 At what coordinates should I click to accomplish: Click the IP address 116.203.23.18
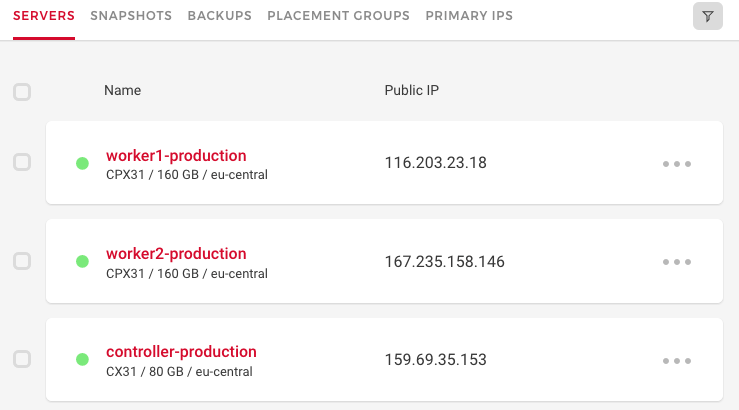435,163
